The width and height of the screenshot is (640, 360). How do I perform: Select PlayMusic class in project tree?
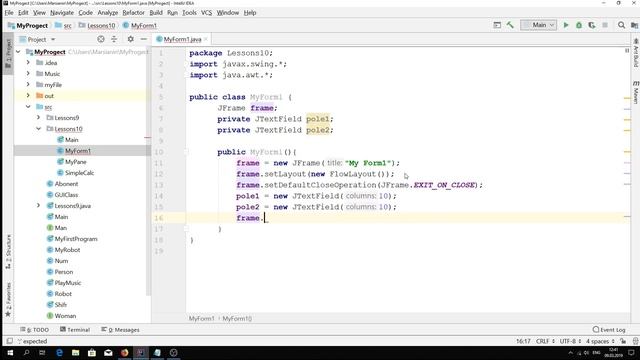(68, 282)
